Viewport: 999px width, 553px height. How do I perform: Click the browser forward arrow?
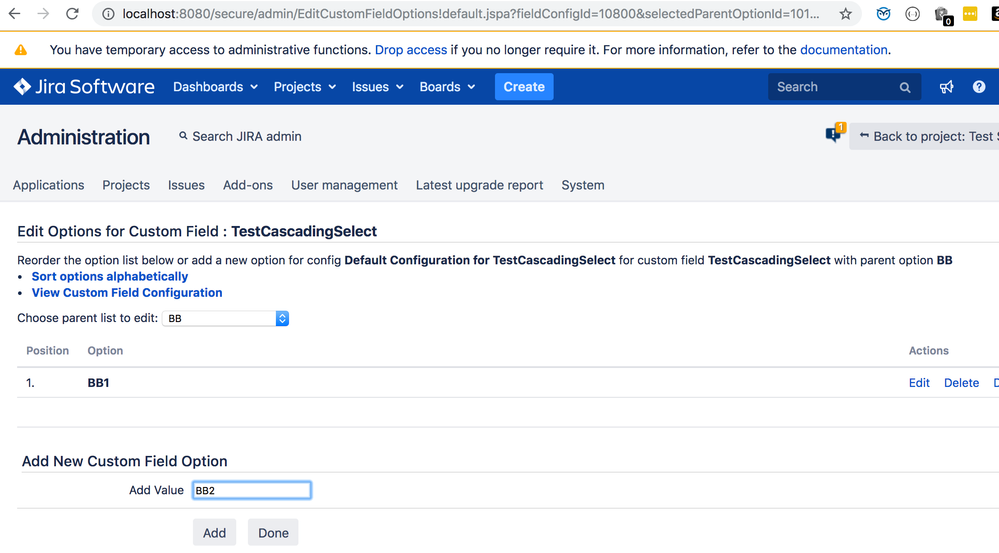point(43,13)
